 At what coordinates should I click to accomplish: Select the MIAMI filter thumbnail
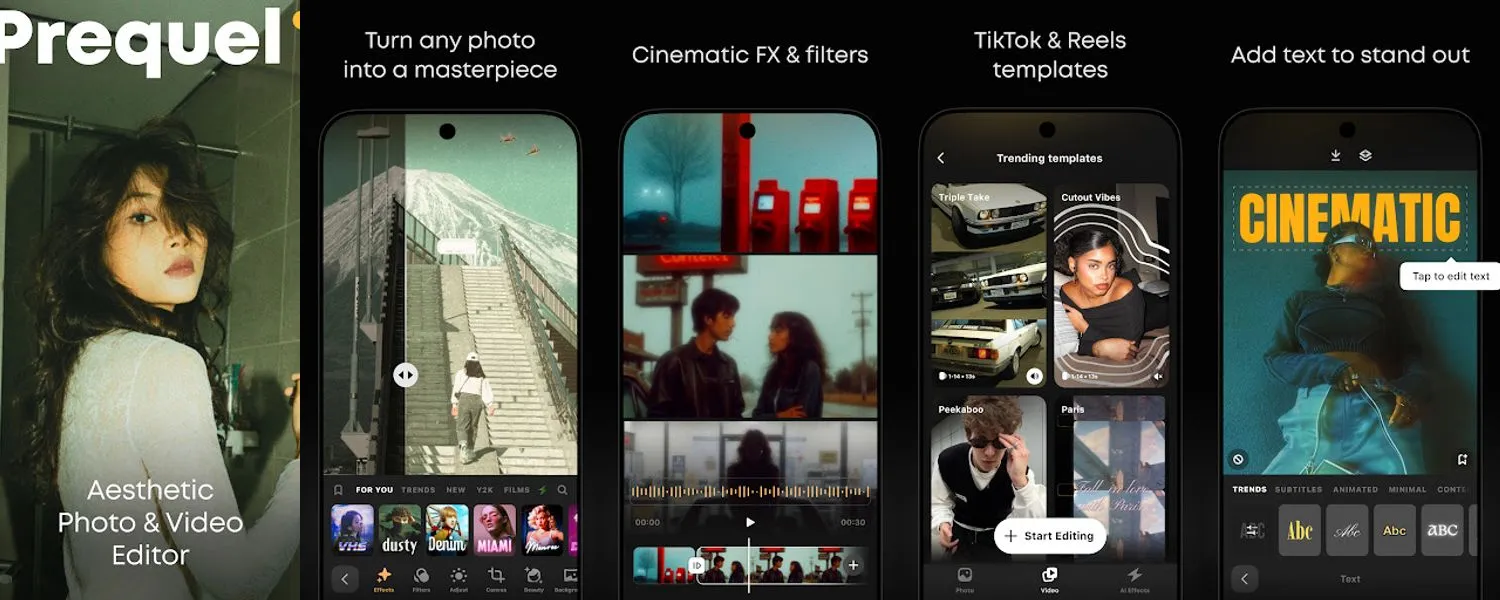(494, 528)
